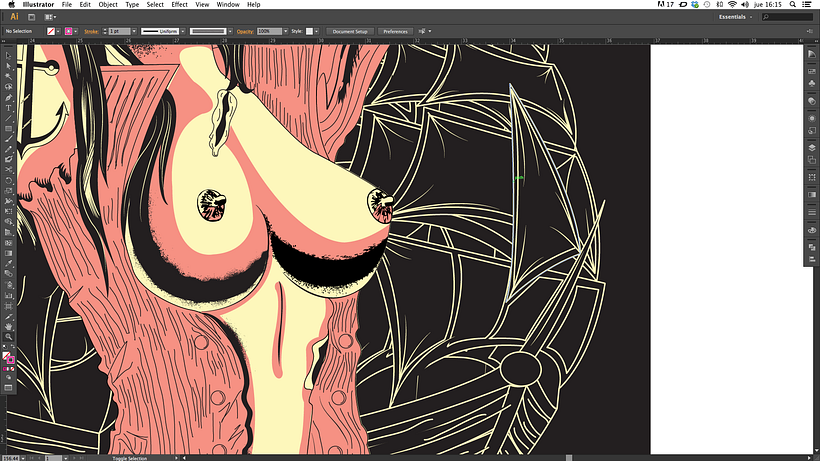Open the Gradient panel icon

click(812, 195)
